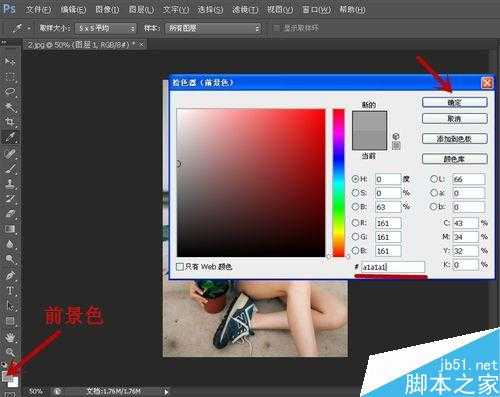Open the eyedropper tool preset picker

[21, 29]
